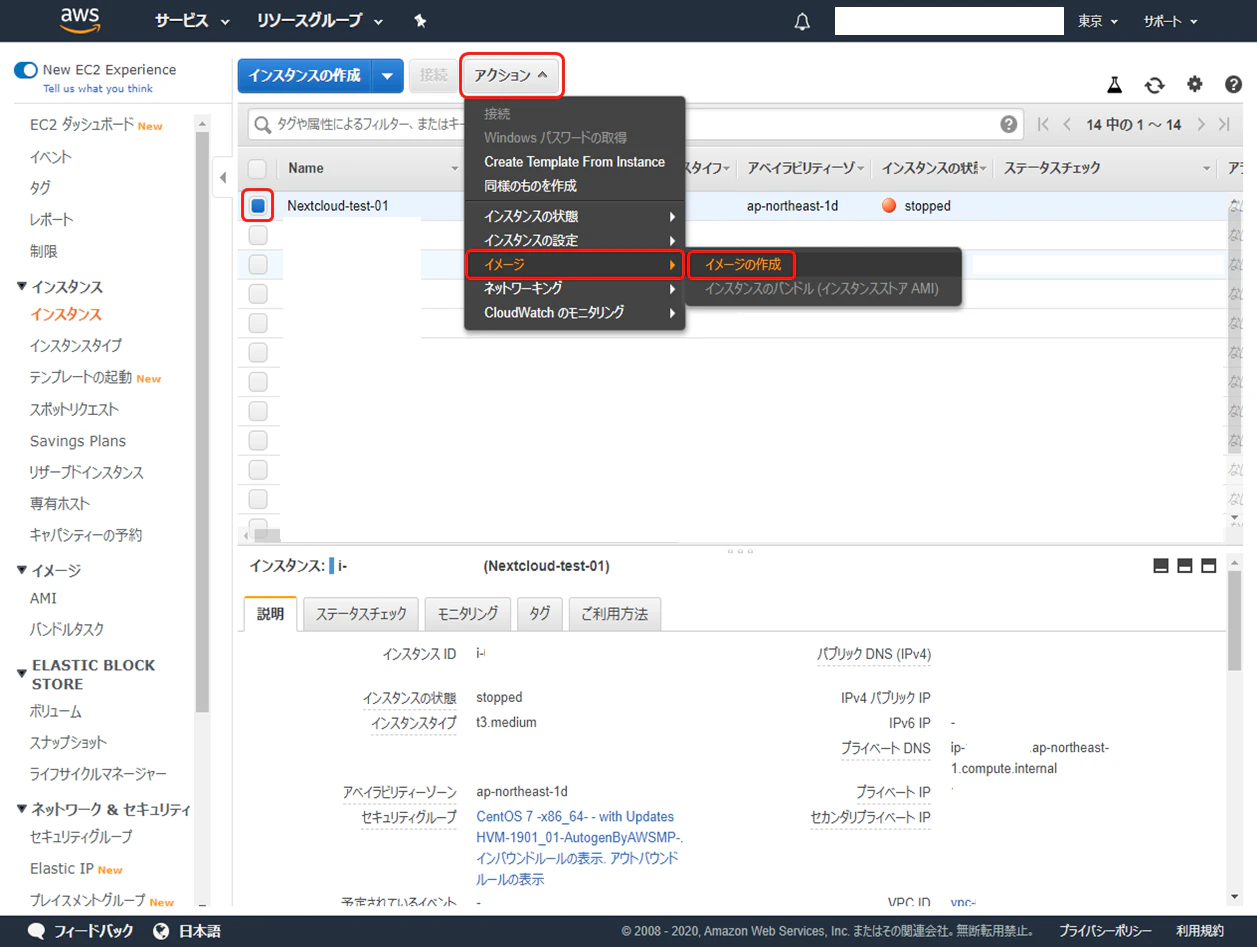
Task: Set details pane to medium size icon
Action: point(1185,566)
